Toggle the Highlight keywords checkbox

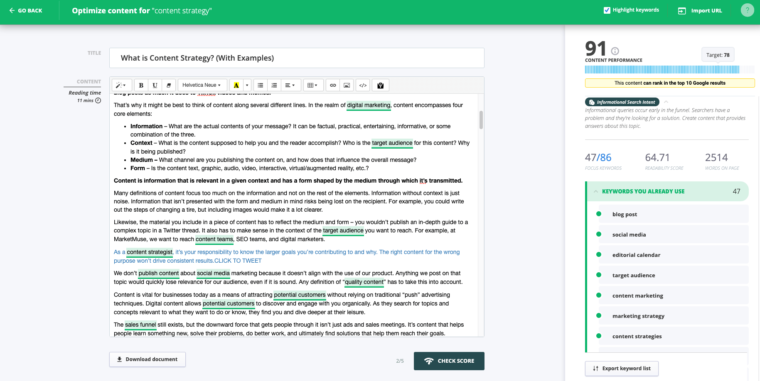(x=607, y=10)
